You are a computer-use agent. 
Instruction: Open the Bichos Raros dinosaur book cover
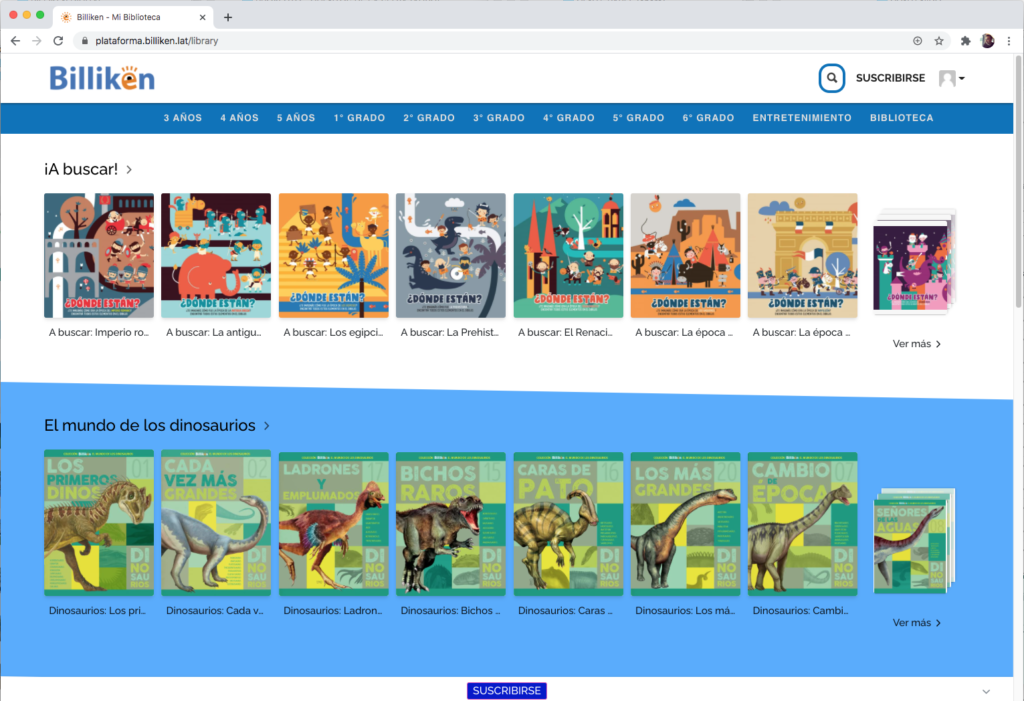pos(450,523)
